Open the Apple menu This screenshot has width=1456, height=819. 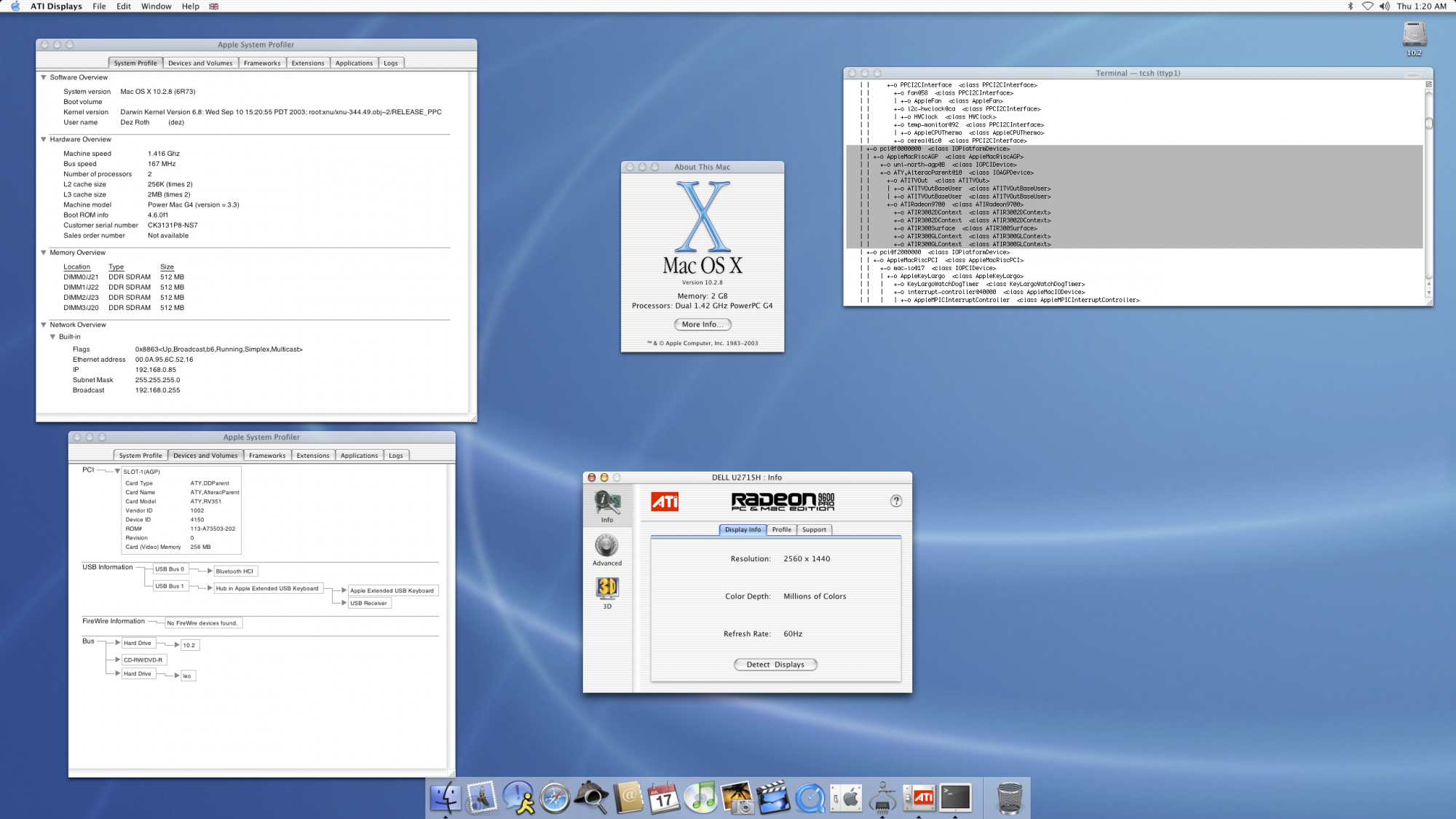[x=15, y=6]
